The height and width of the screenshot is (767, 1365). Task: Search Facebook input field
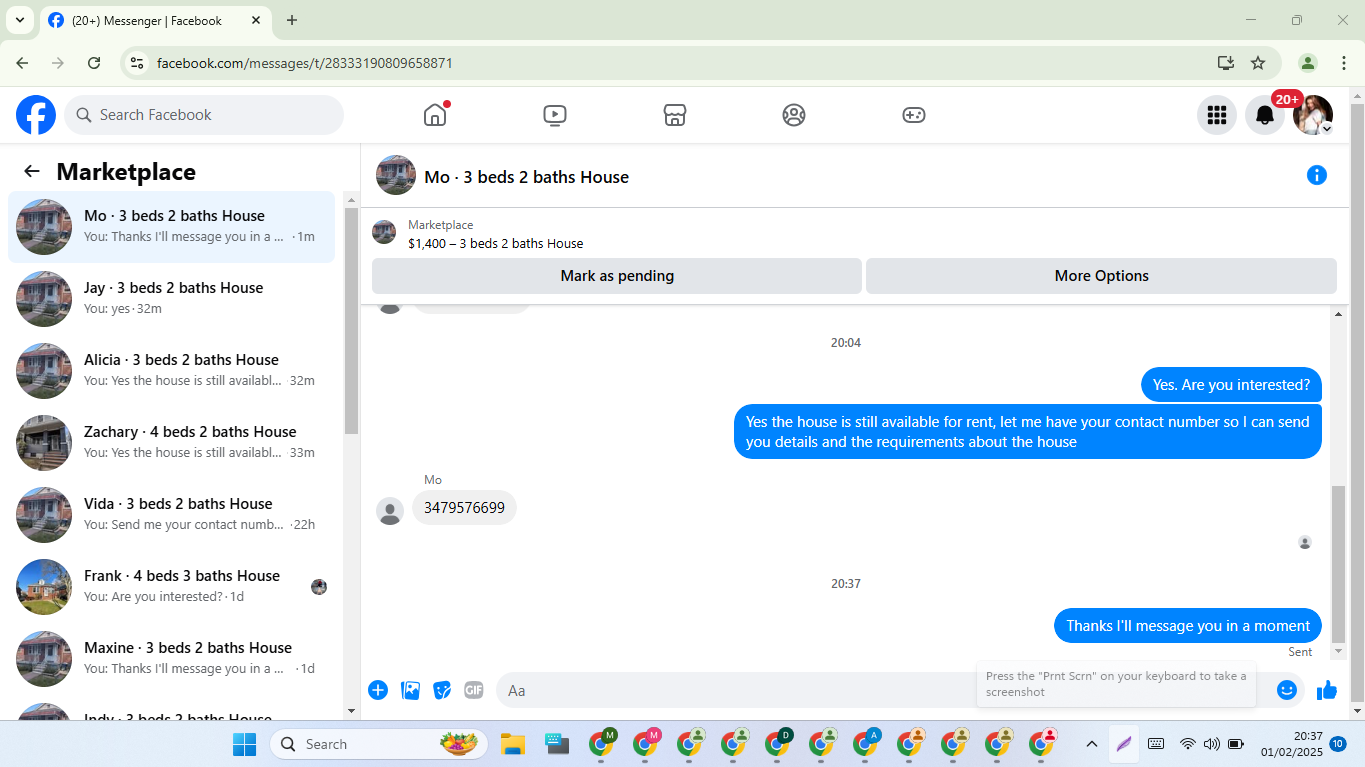(204, 115)
